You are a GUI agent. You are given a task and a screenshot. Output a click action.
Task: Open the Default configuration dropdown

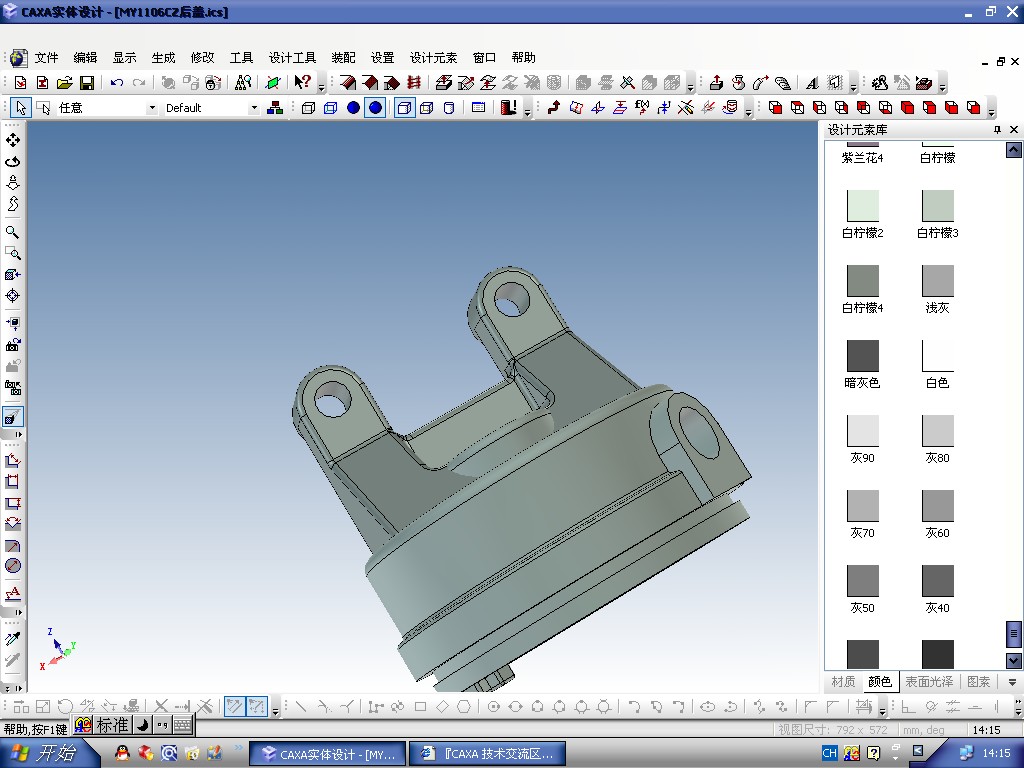pos(254,108)
